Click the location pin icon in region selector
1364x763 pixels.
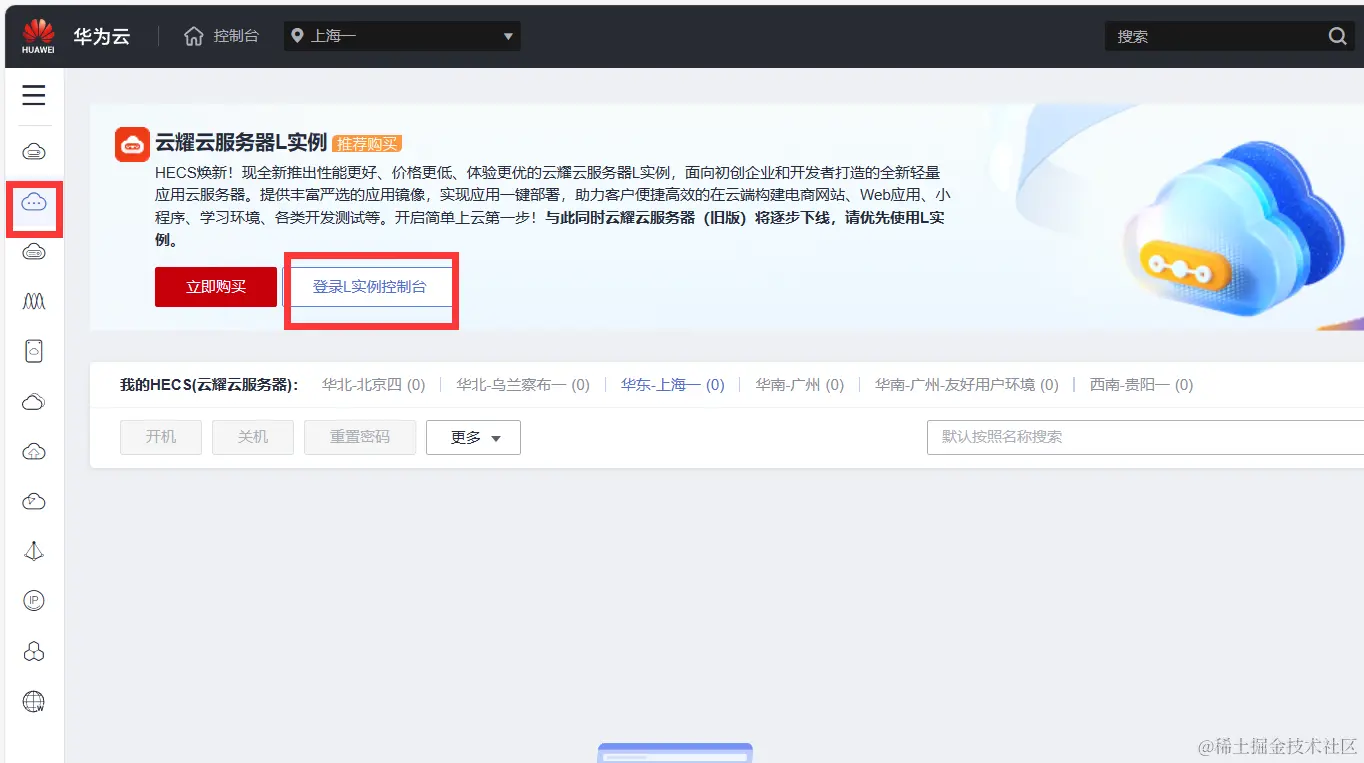297,36
